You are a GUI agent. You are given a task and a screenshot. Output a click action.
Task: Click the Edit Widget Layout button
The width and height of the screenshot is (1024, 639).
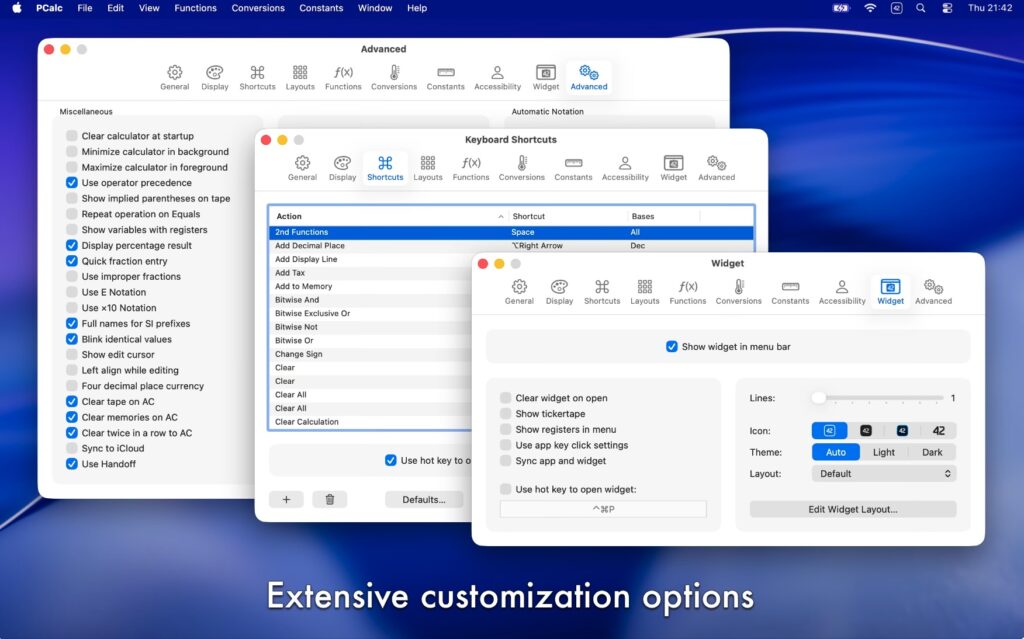click(x=852, y=508)
